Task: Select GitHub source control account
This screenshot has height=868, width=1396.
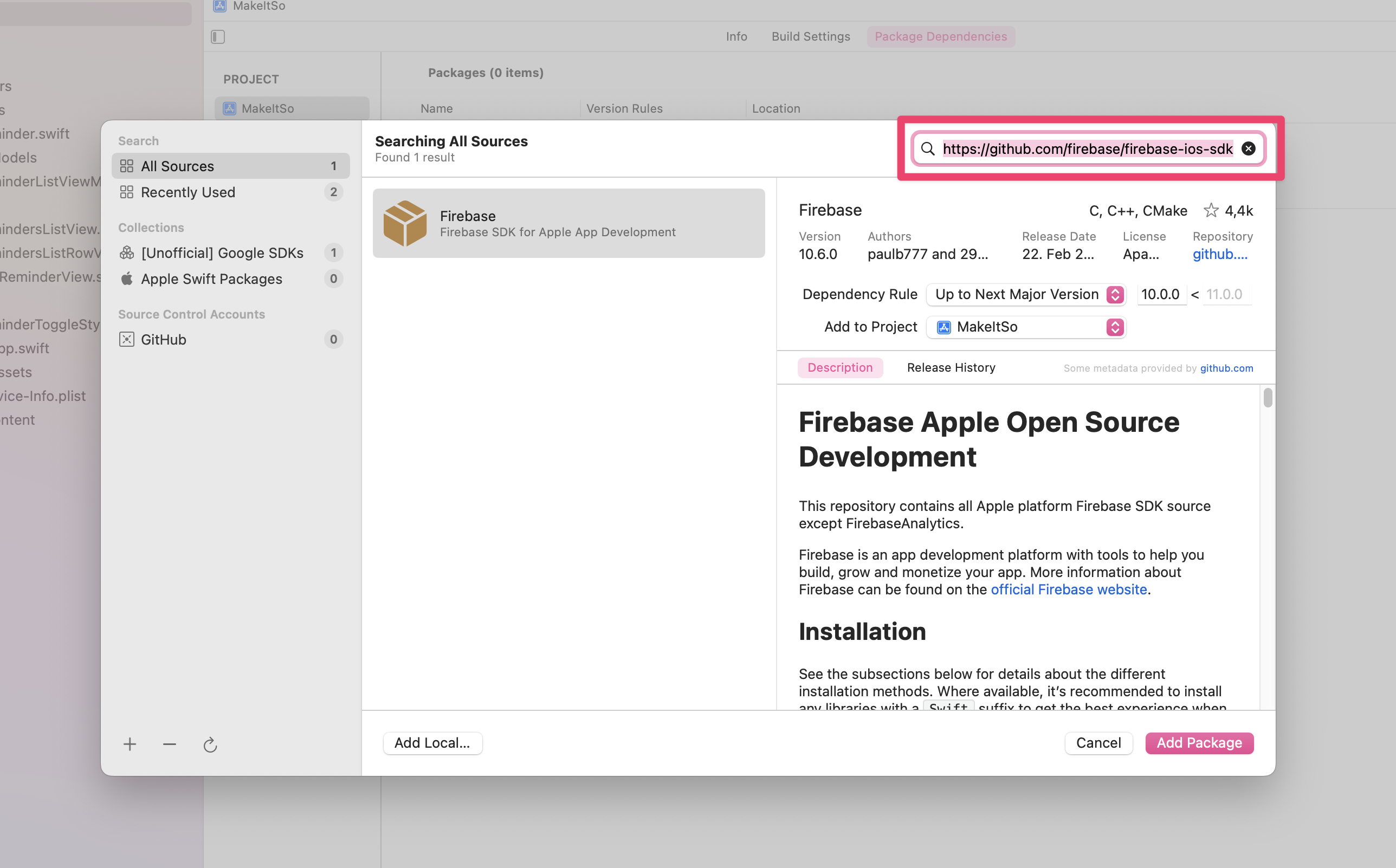Action: (x=230, y=339)
